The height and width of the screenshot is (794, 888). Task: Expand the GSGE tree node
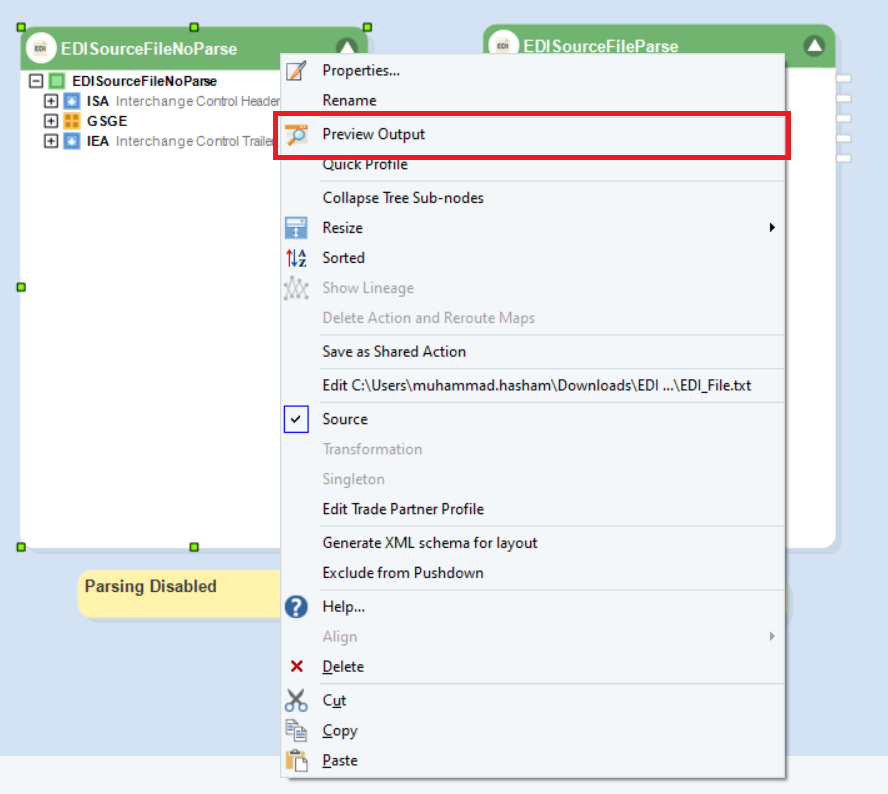coord(52,121)
